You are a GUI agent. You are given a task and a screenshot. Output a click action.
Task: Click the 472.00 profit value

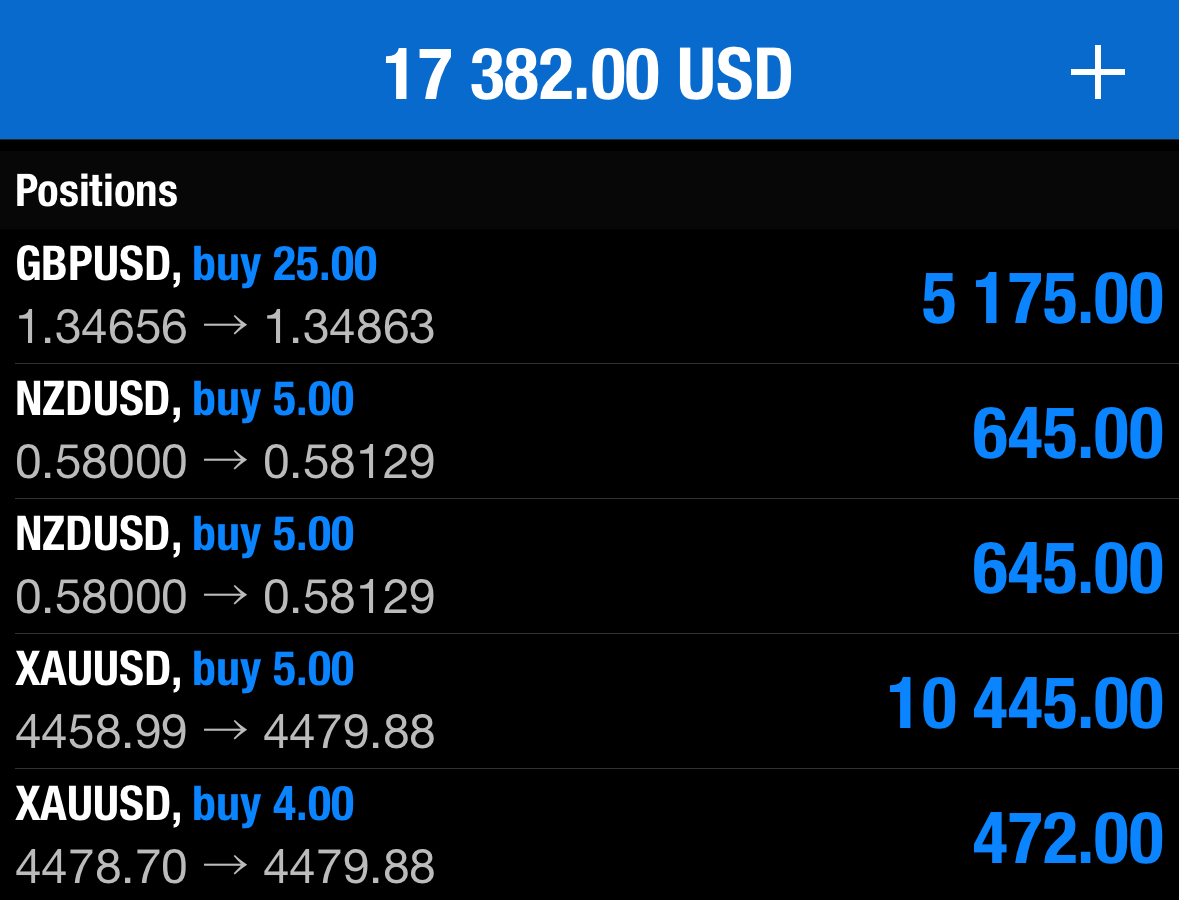[x=1068, y=838]
